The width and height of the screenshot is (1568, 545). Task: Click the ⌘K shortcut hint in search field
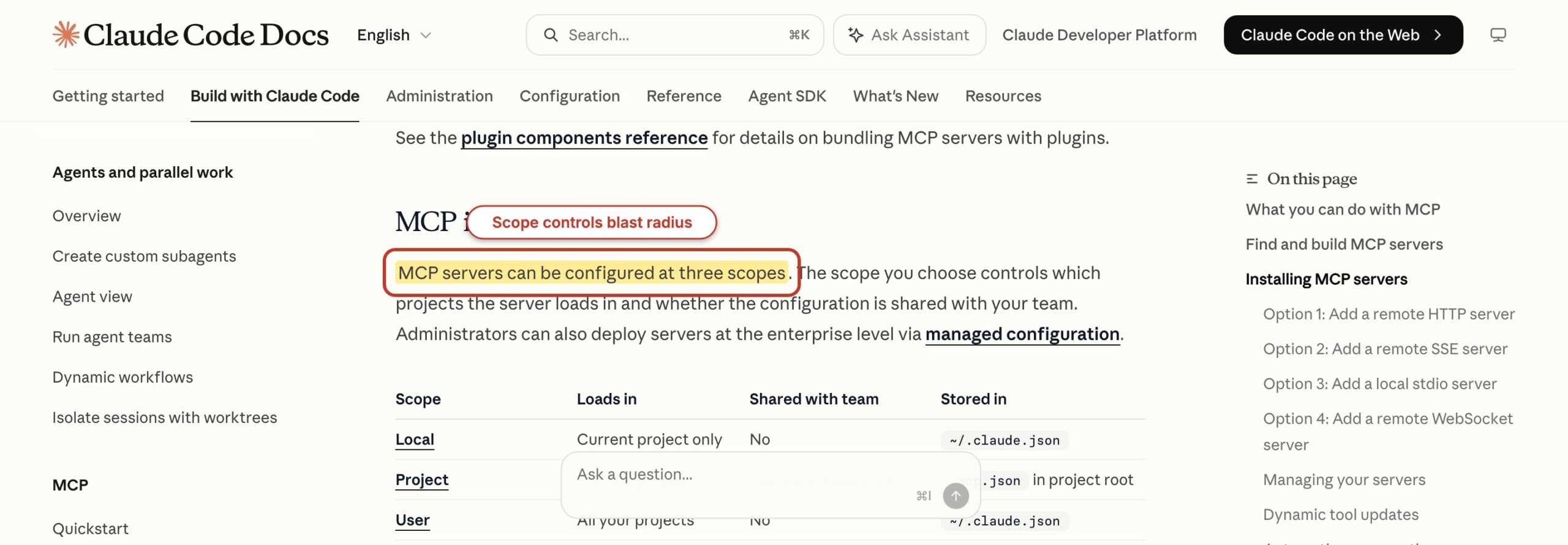pyautogui.click(x=799, y=35)
